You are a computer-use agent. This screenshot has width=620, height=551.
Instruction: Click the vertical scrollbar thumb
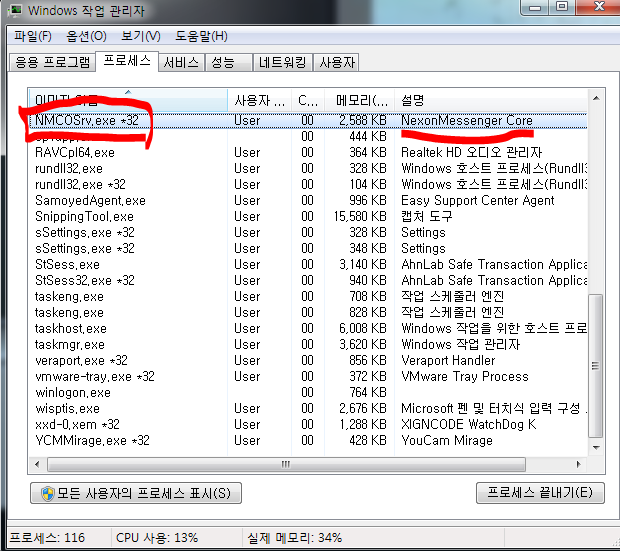(595, 365)
